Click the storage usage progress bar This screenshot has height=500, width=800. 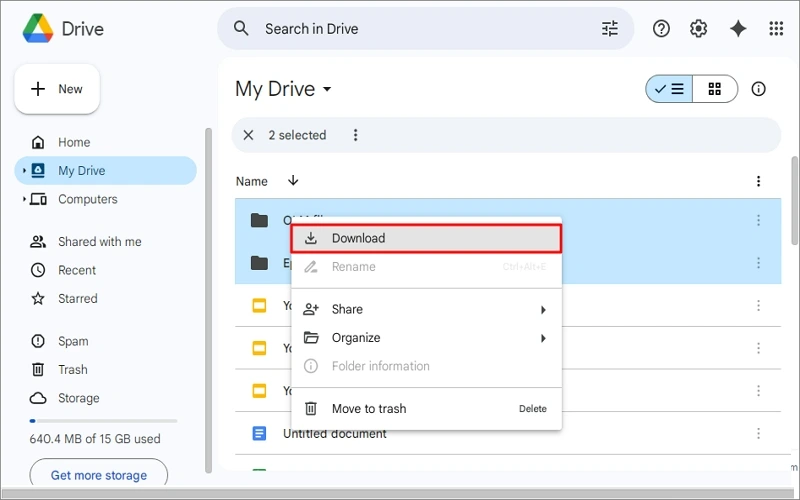(104, 421)
